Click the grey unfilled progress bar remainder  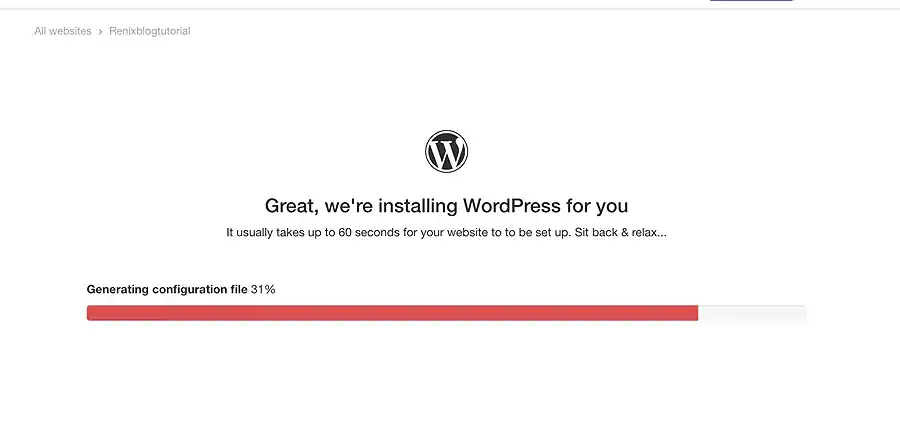752,313
